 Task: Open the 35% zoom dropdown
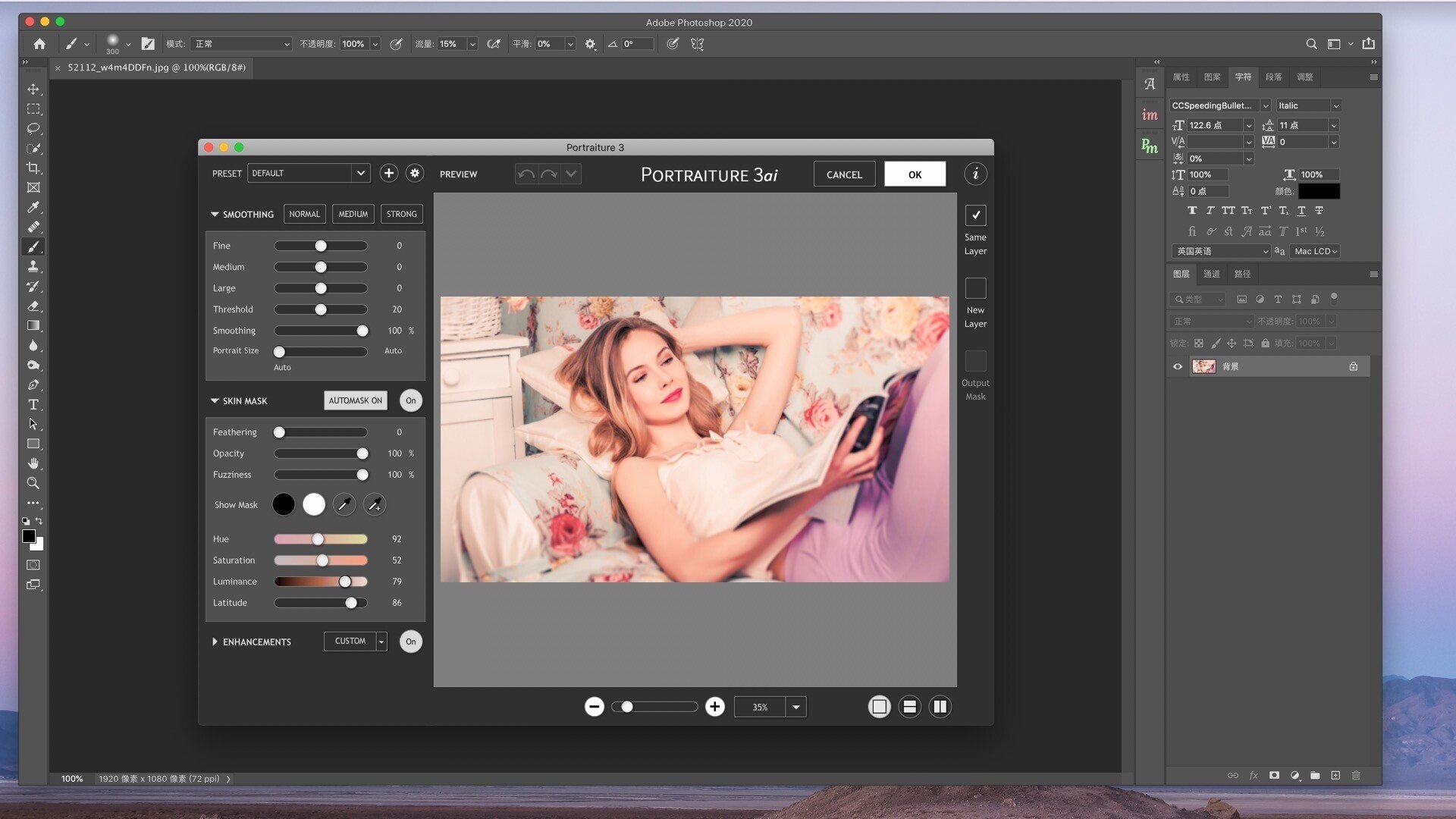point(796,708)
